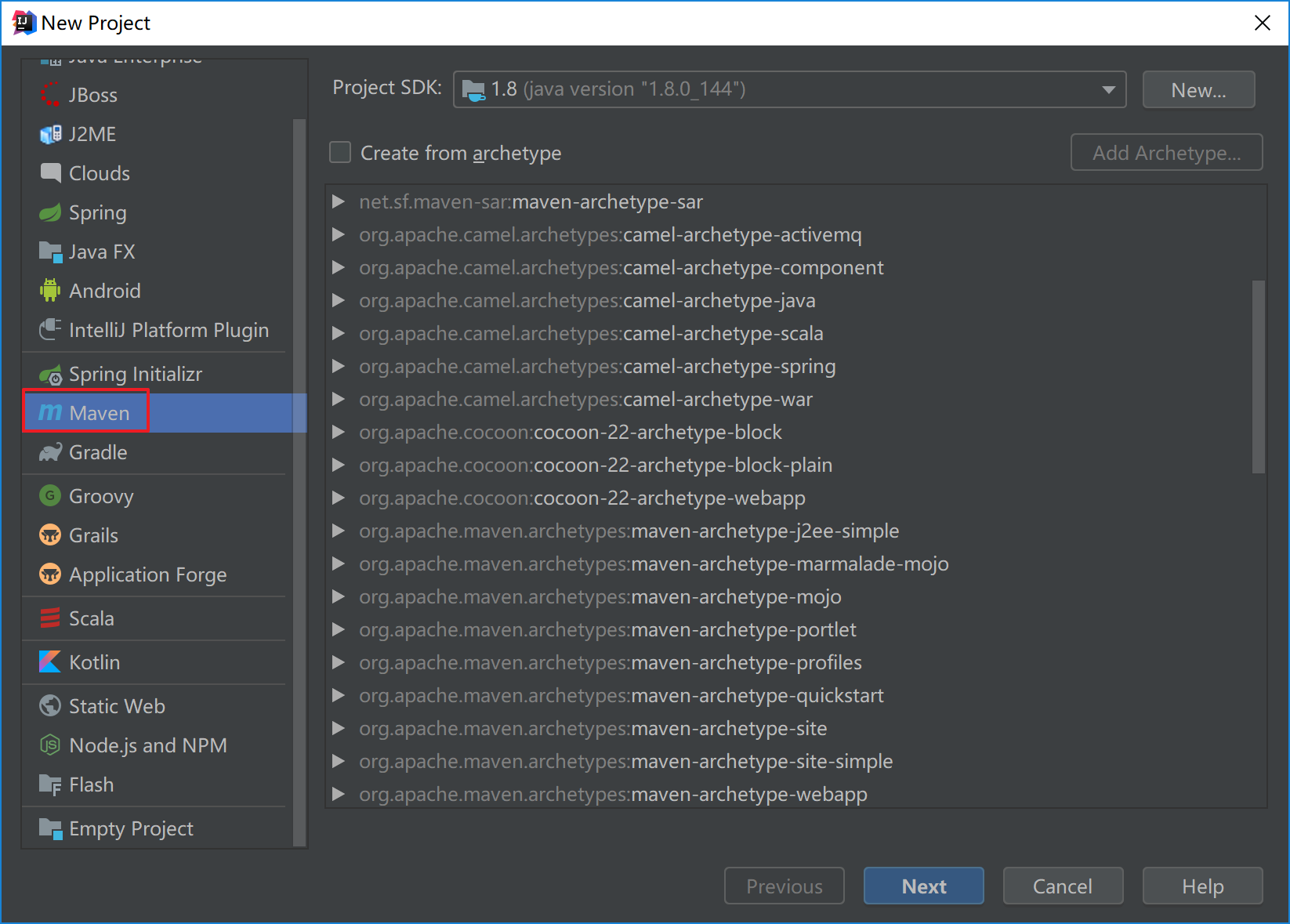
Task: Click the Static Web globe icon
Action: (50, 706)
